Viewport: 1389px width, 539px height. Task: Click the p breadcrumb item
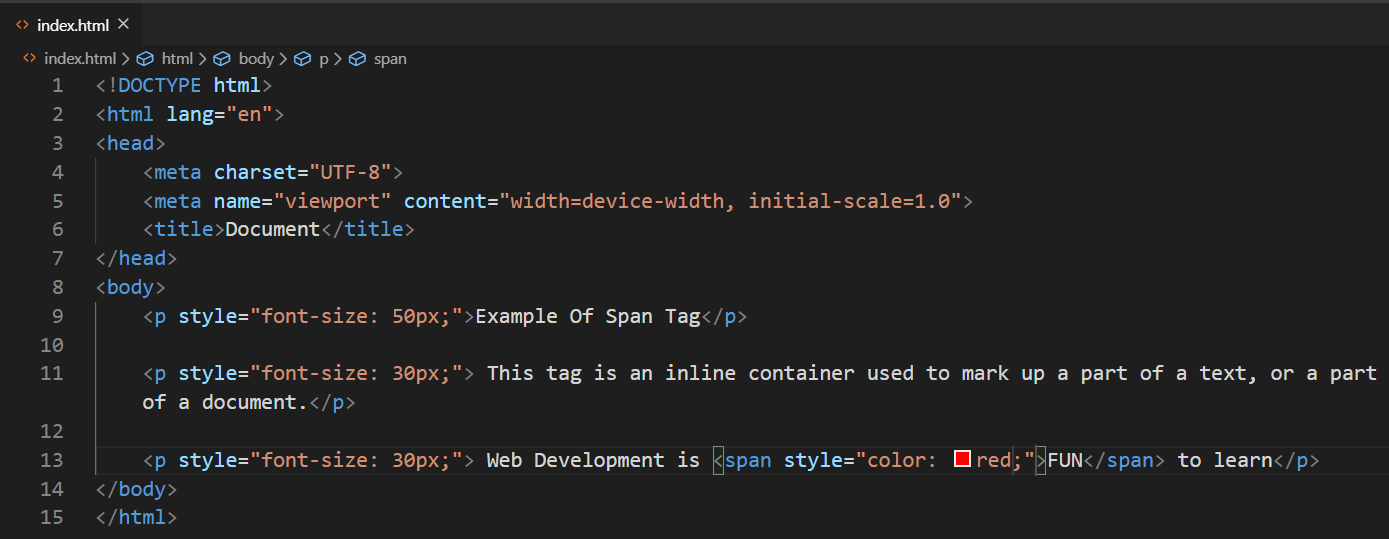(323, 59)
